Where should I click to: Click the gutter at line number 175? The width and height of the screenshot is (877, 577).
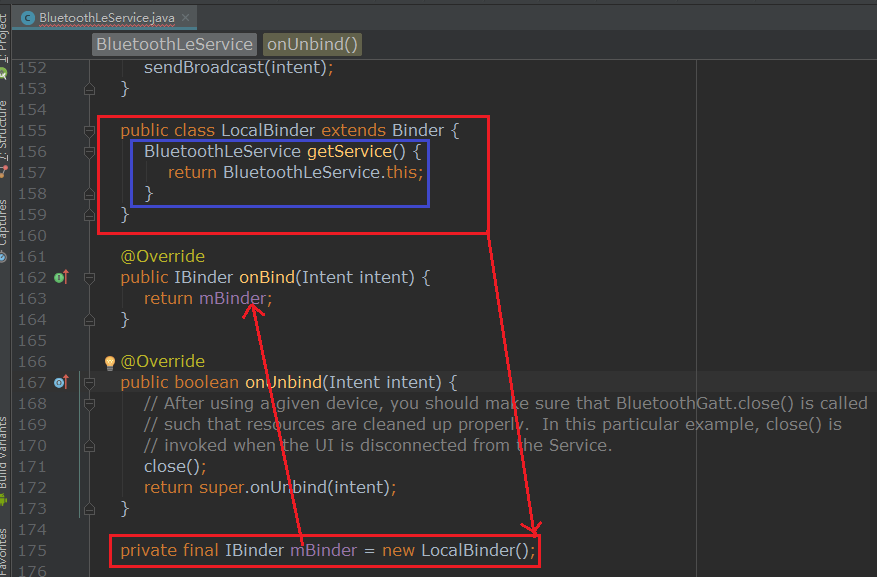[32, 551]
